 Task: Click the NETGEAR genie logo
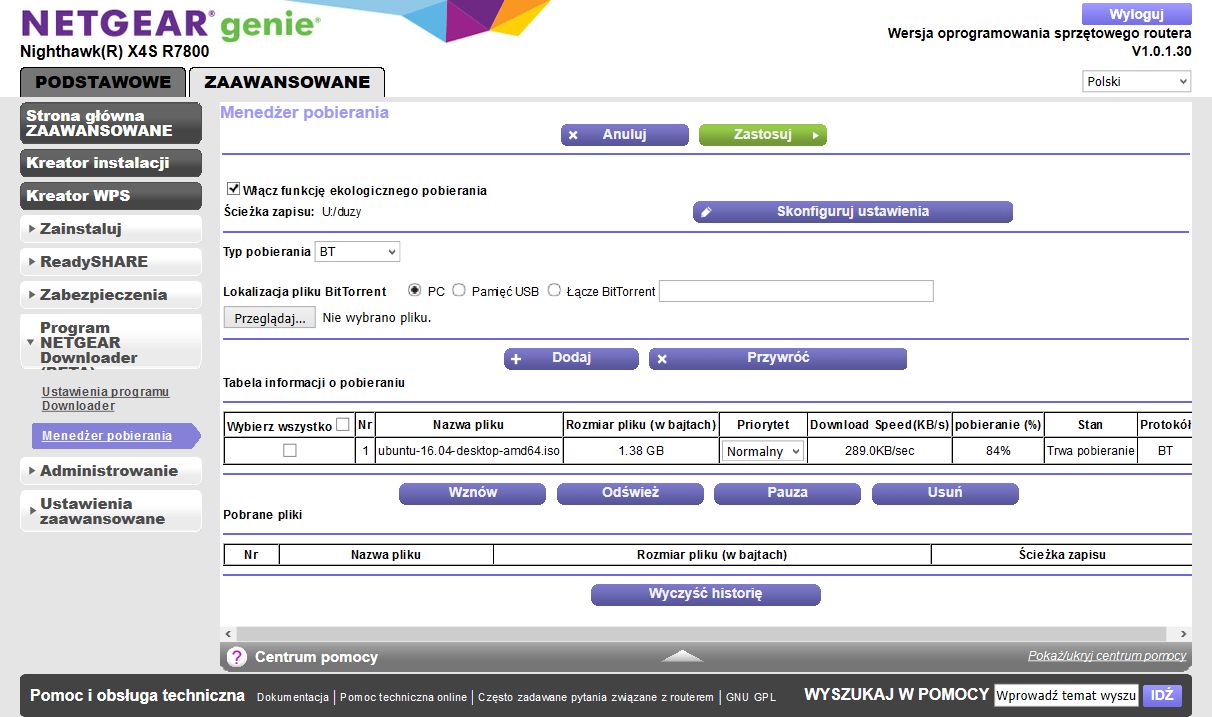170,25
